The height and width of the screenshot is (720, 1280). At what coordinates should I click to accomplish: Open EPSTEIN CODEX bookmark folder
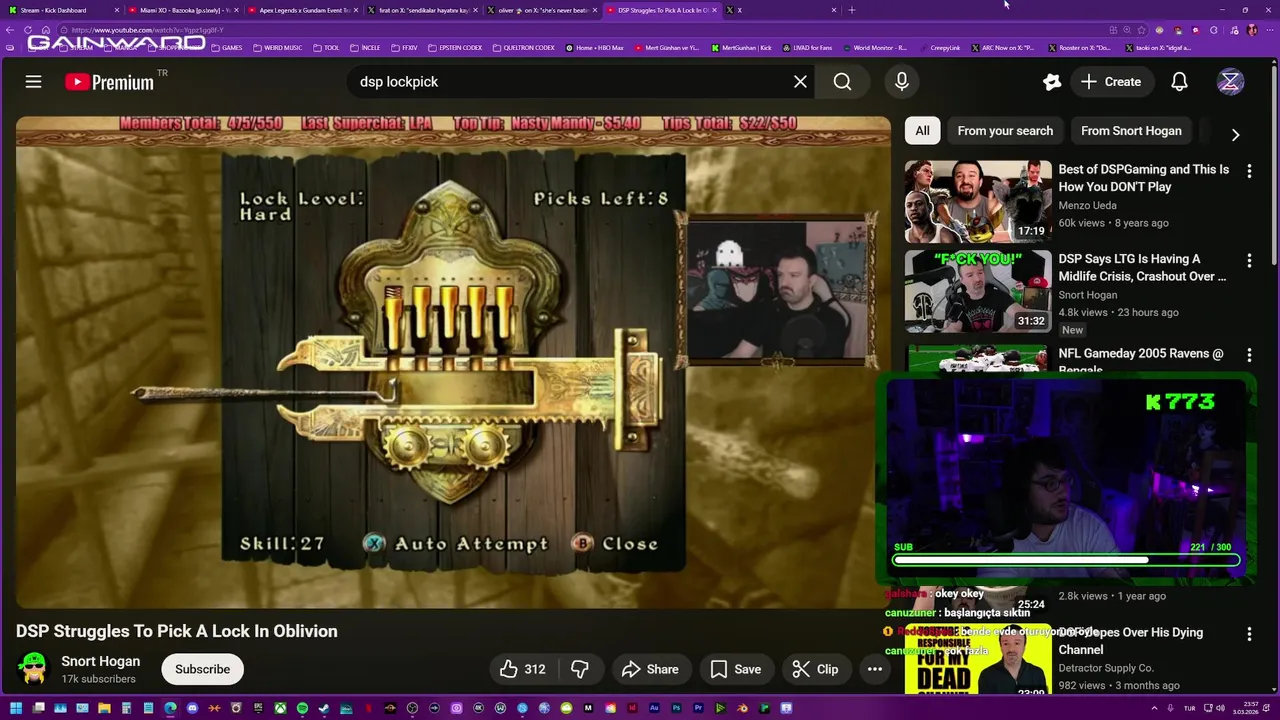(x=455, y=47)
